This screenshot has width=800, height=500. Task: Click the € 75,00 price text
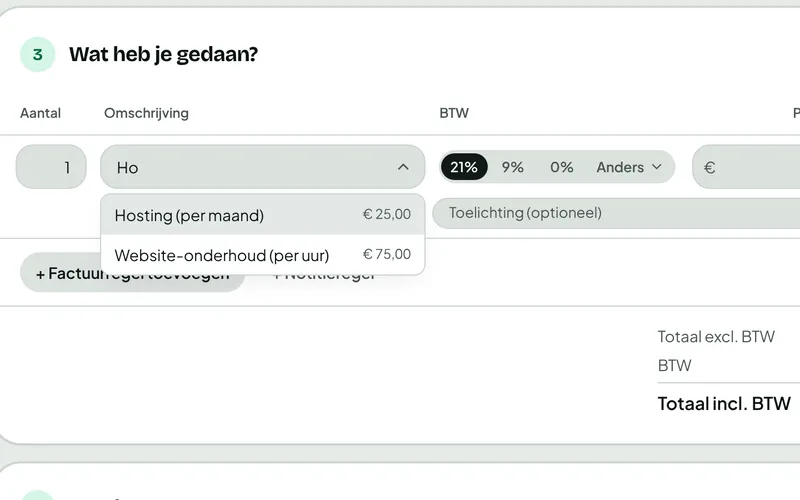pos(387,254)
